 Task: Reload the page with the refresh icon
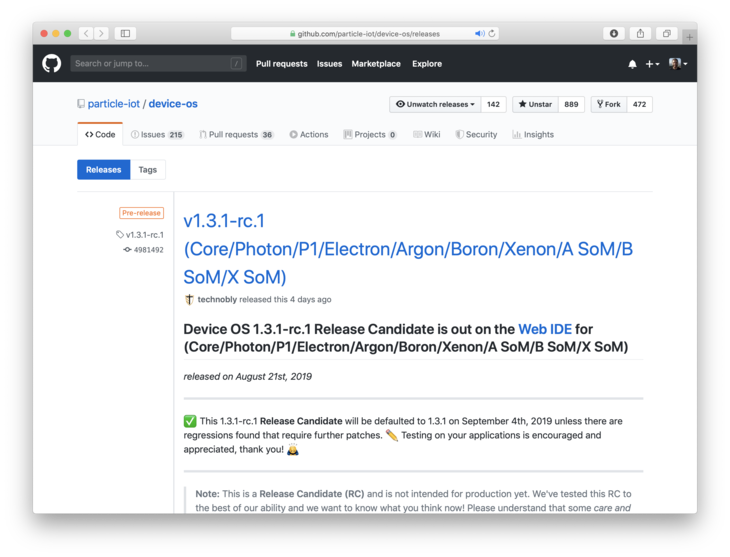[x=492, y=33]
